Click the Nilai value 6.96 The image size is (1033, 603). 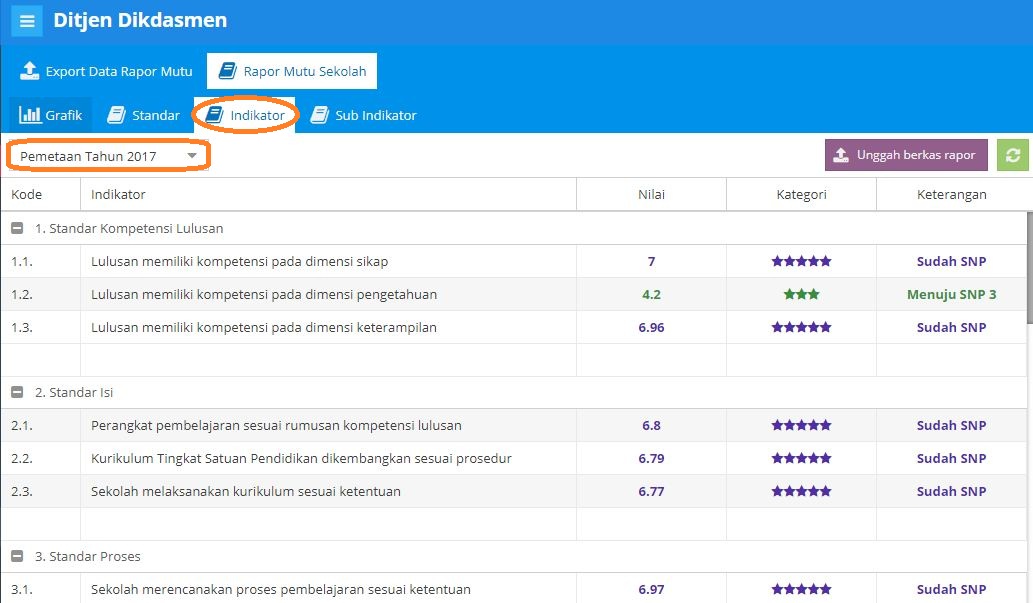tap(651, 328)
